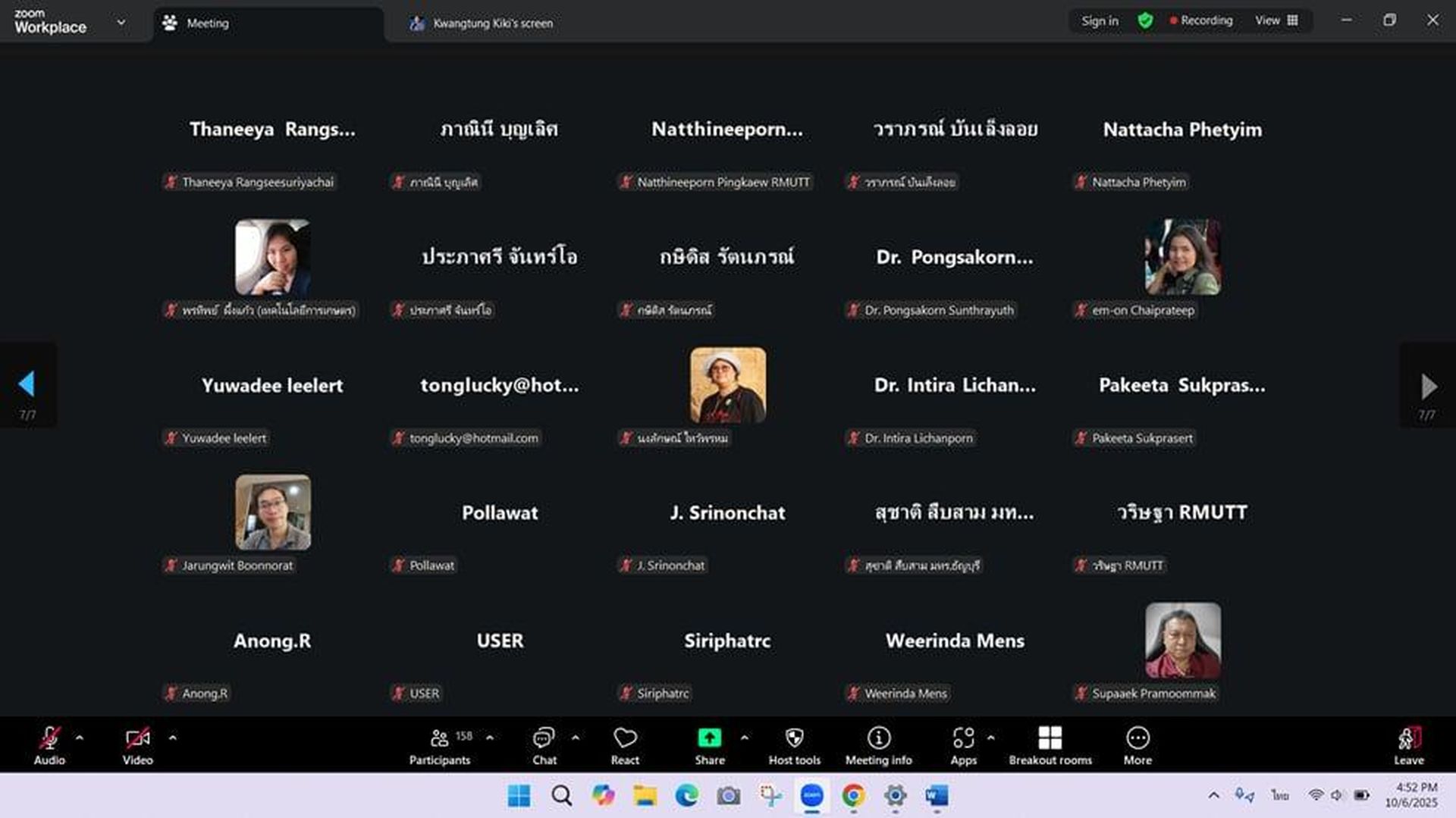The image size is (1456, 818).
Task: Click the green encryption shield icon
Action: pyautogui.click(x=1145, y=21)
